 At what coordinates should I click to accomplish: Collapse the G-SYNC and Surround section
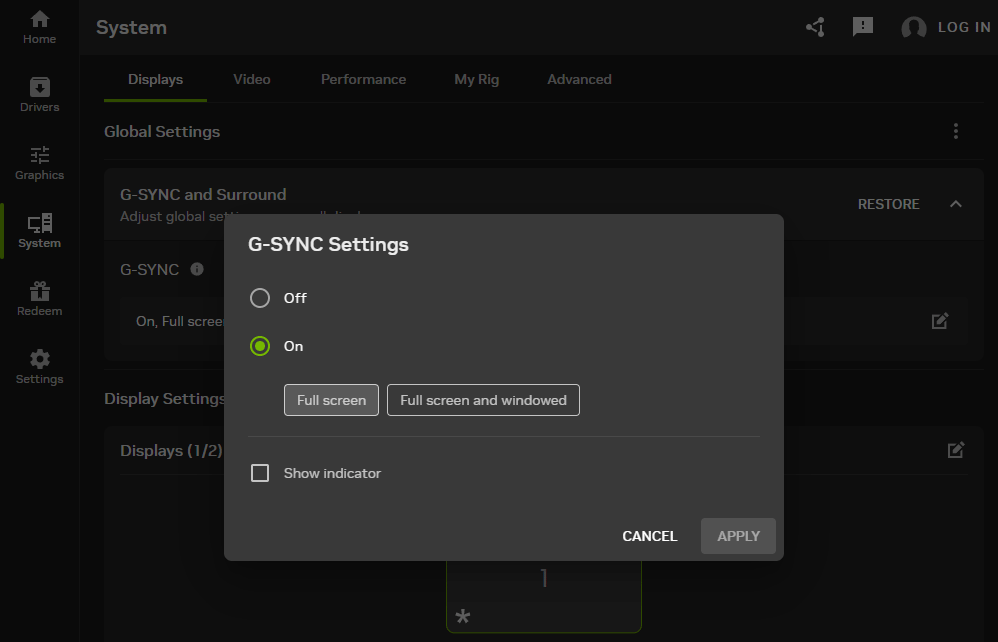click(x=955, y=204)
